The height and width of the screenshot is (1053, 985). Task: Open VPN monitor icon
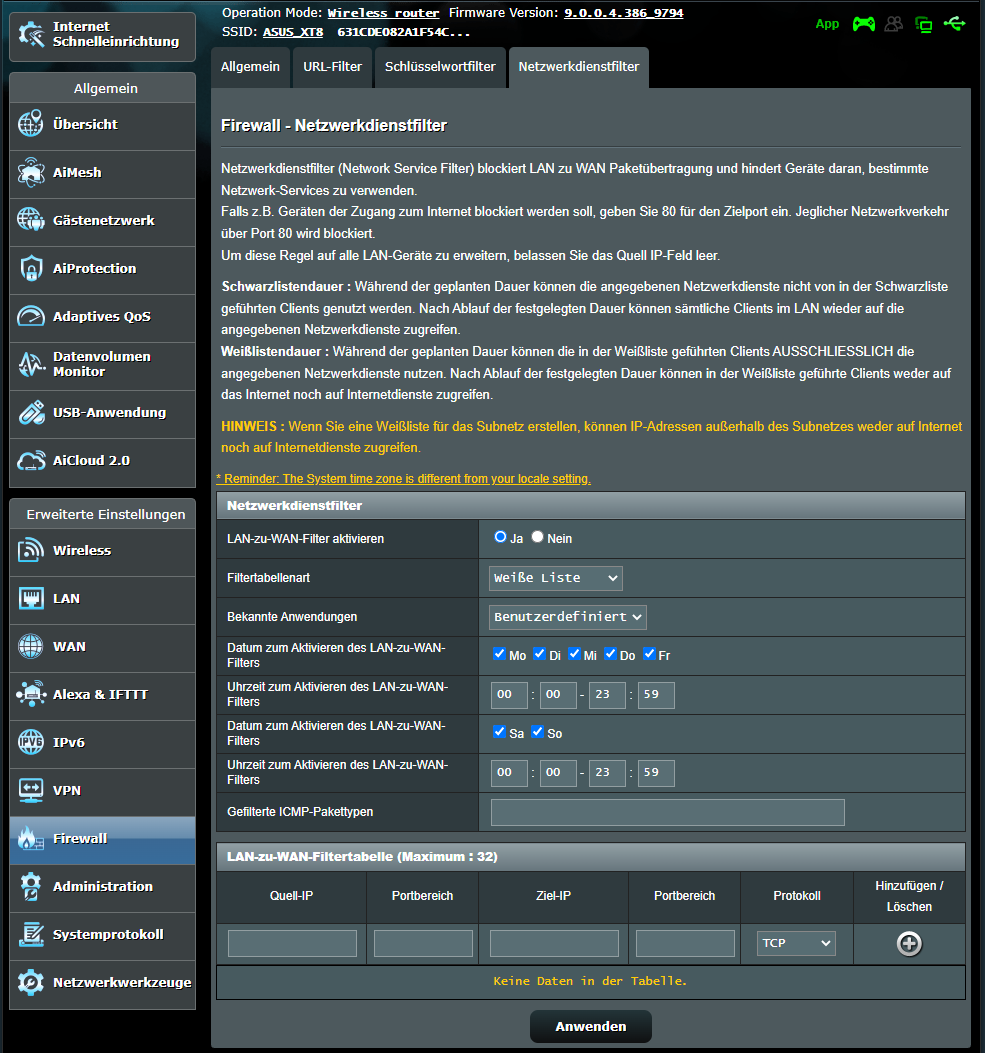(x=31, y=790)
